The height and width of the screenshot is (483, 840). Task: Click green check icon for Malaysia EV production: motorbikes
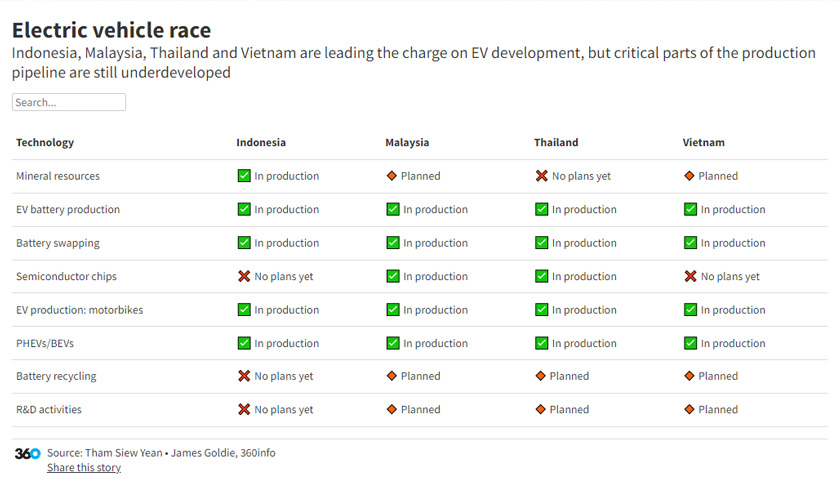[x=393, y=310]
